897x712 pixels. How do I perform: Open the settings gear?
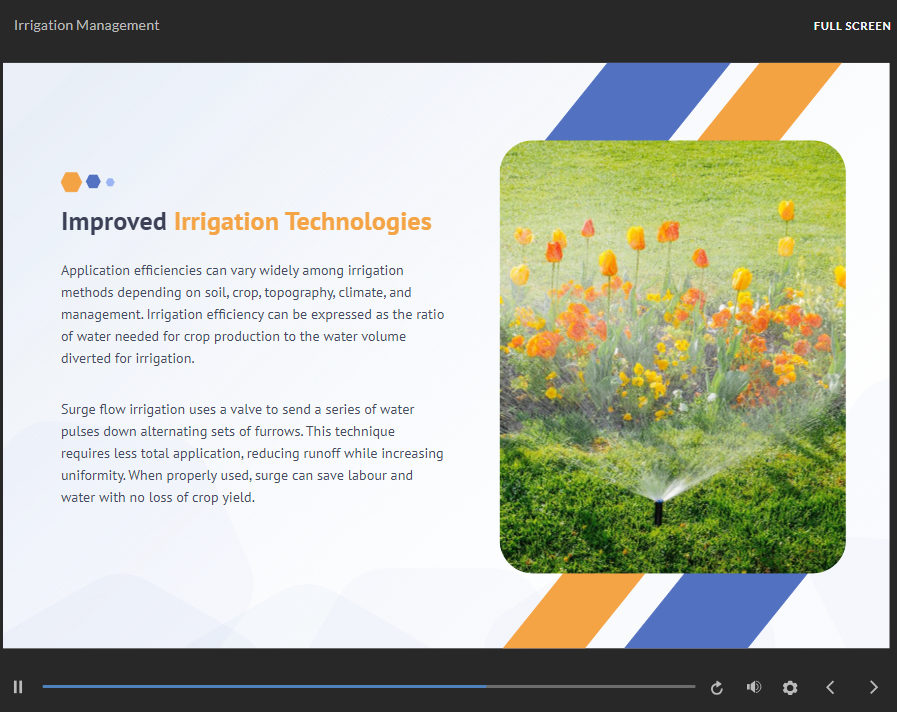(x=790, y=687)
